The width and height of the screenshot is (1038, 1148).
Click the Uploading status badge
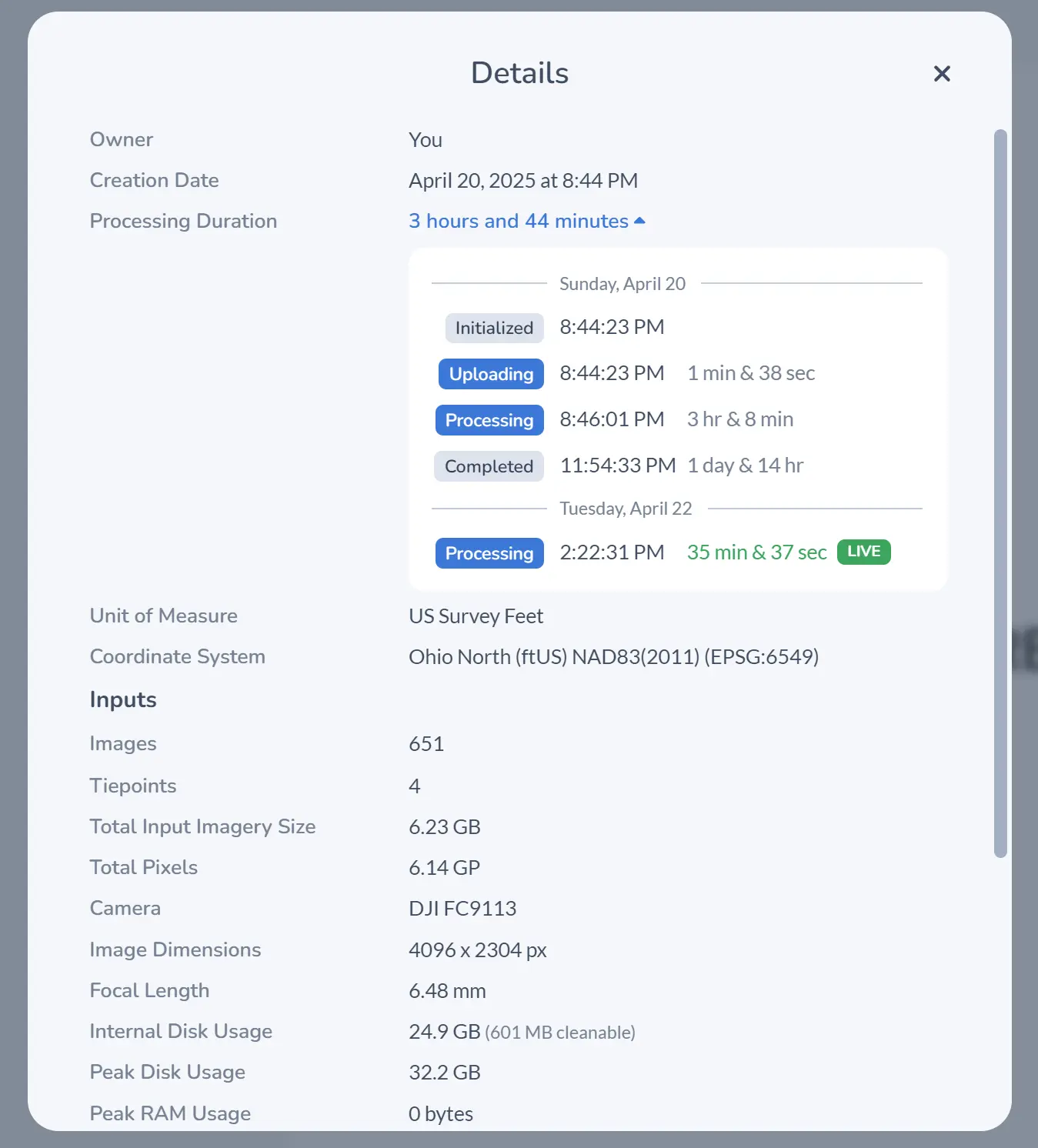(491, 375)
